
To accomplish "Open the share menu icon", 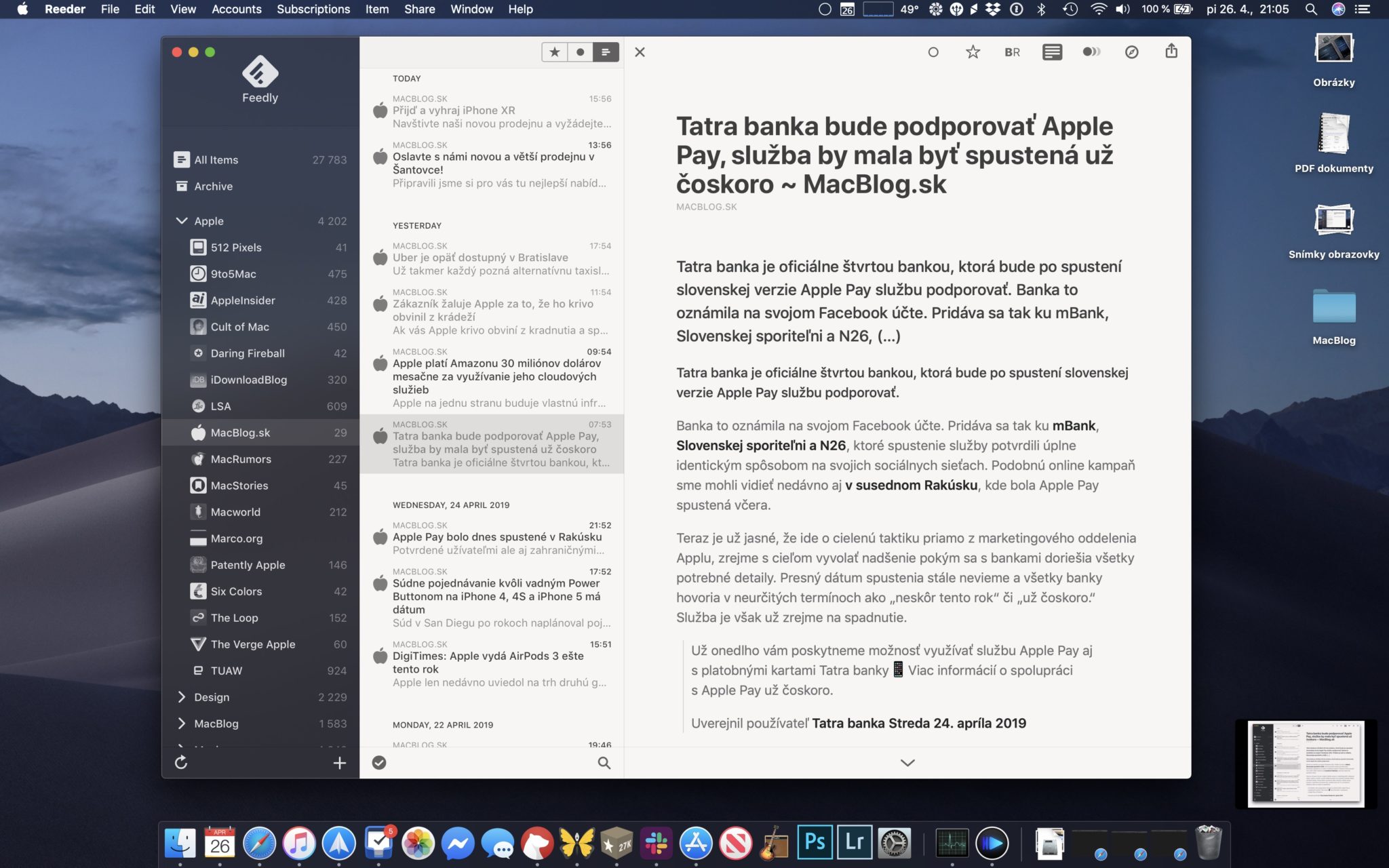I will click(1171, 51).
